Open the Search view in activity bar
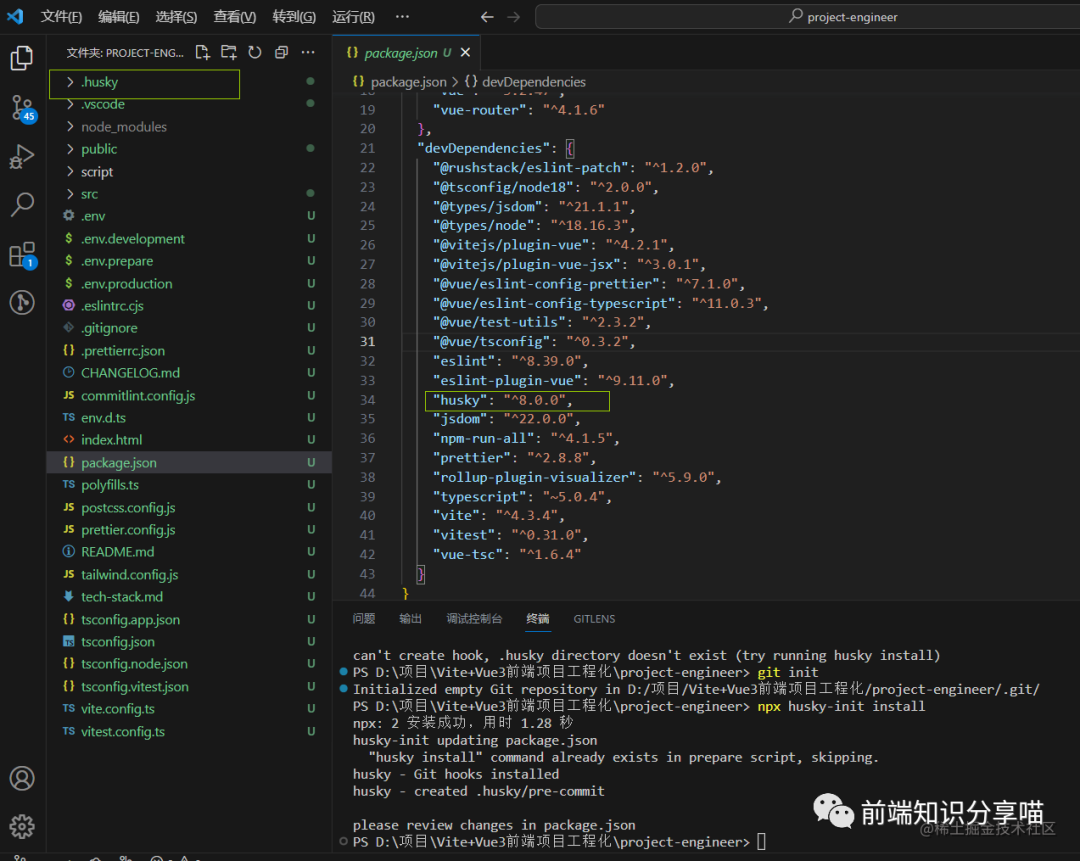Viewport: 1080px width, 861px height. 22,205
